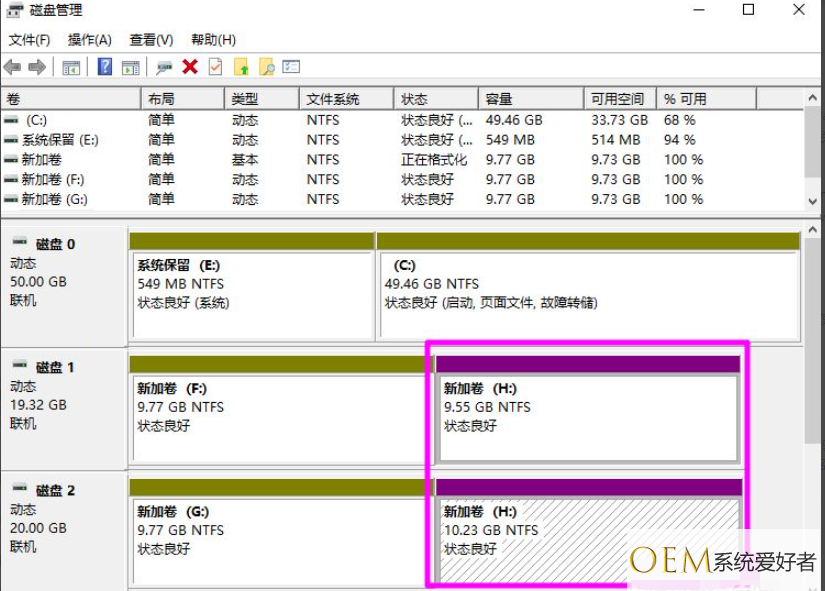Click the Back arrow toolbar icon
Image resolution: width=825 pixels, height=591 pixels.
click(x=12, y=67)
